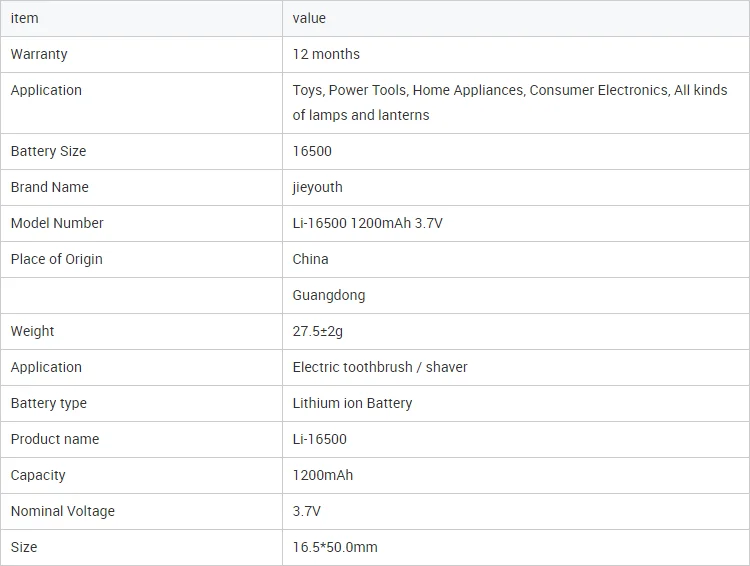Select the "Warranty" label cell

pos(39,54)
